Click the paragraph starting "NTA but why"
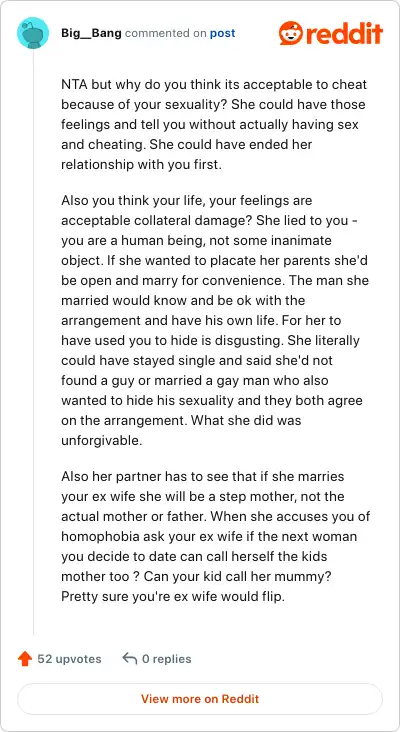 point(214,125)
